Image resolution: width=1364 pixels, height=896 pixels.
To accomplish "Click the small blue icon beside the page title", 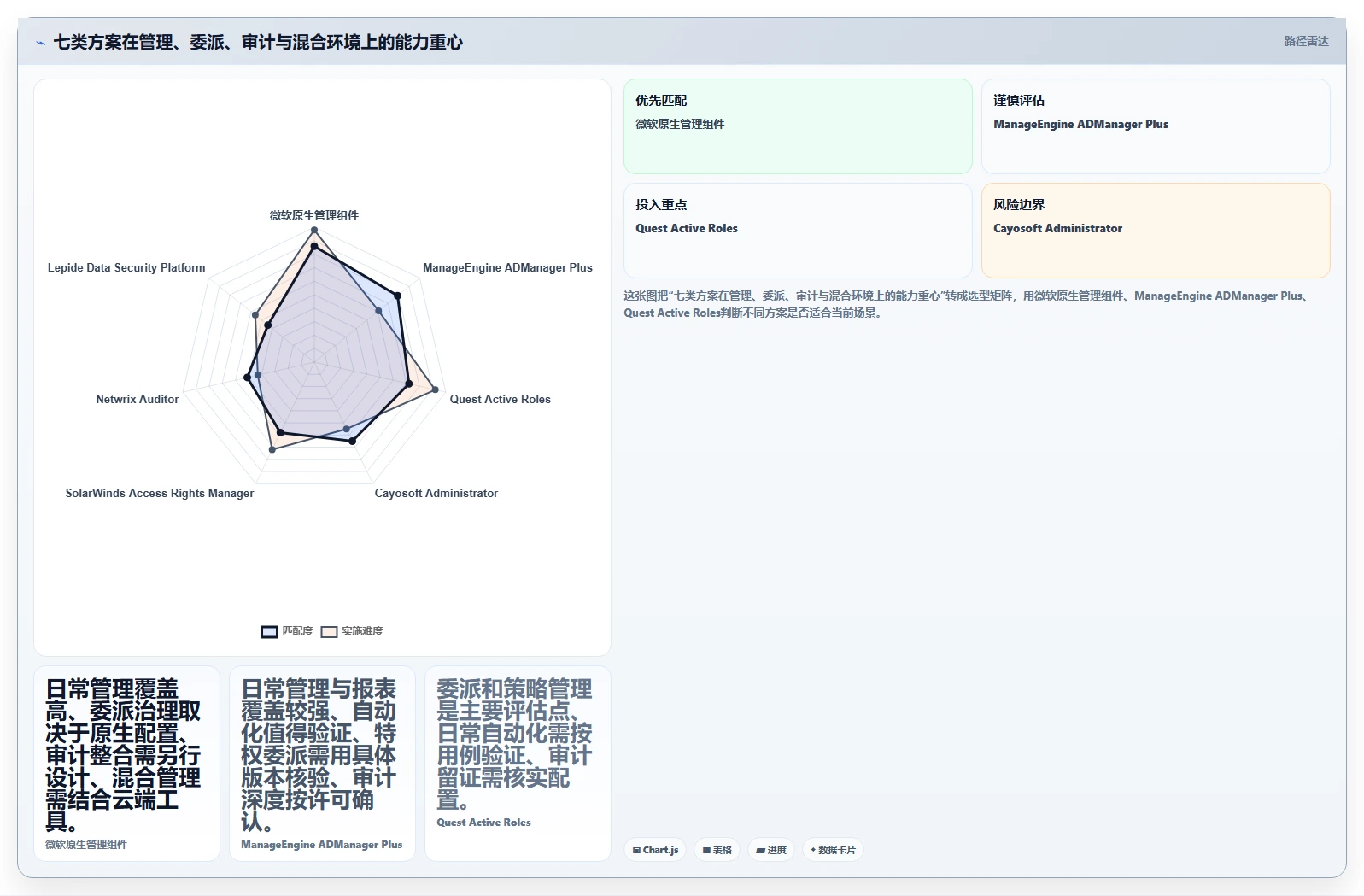I will tap(40, 43).
